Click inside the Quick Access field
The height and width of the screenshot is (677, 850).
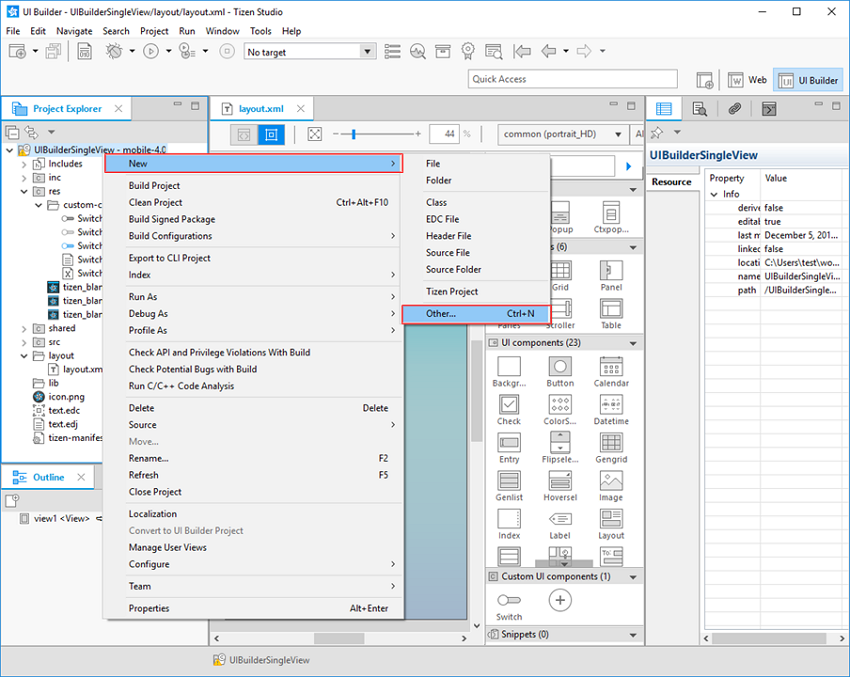tap(571, 78)
